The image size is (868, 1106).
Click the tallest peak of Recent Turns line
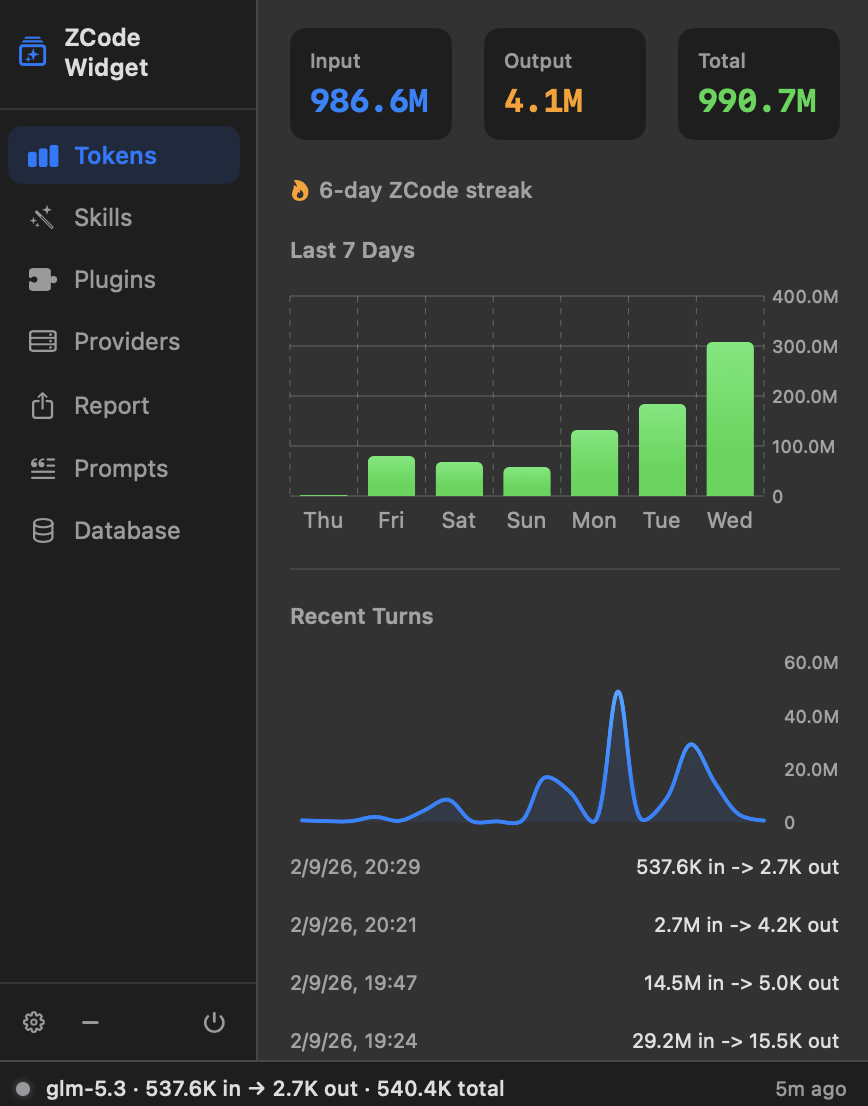coord(618,693)
